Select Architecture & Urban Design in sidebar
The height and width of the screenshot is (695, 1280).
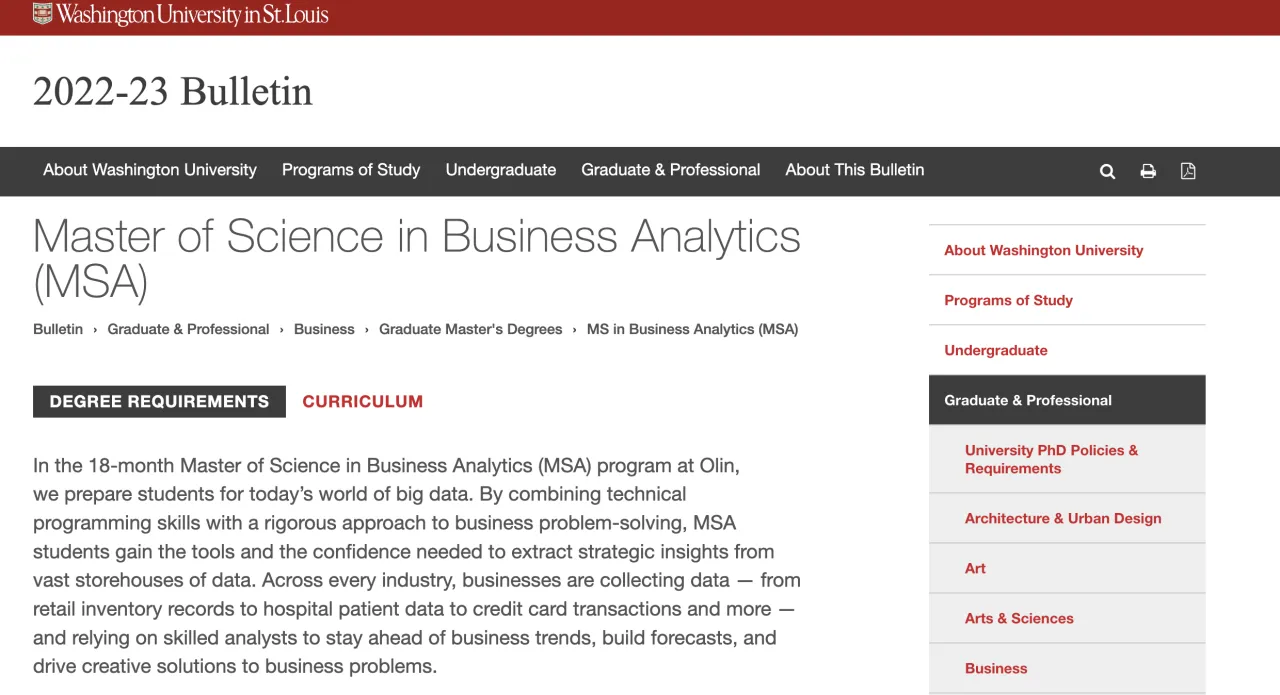click(x=1063, y=518)
